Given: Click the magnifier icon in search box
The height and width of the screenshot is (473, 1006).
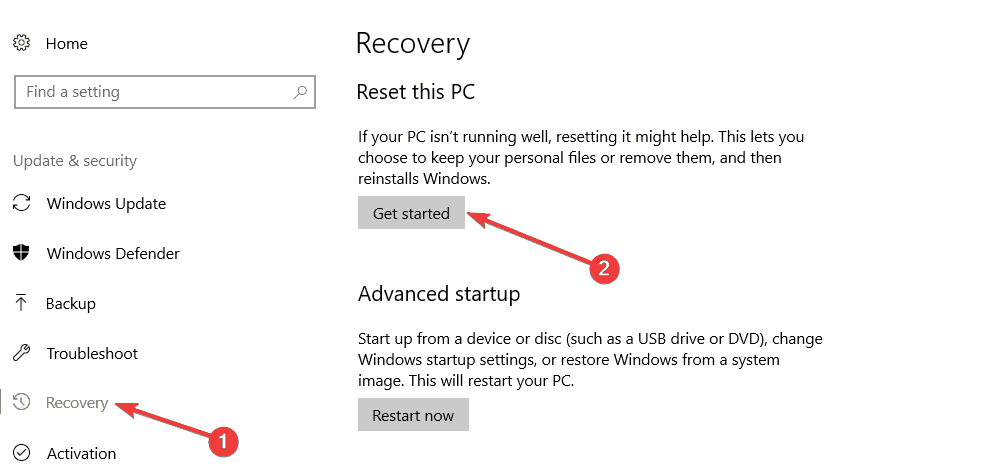Looking at the screenshot, I should coord(300,92).
